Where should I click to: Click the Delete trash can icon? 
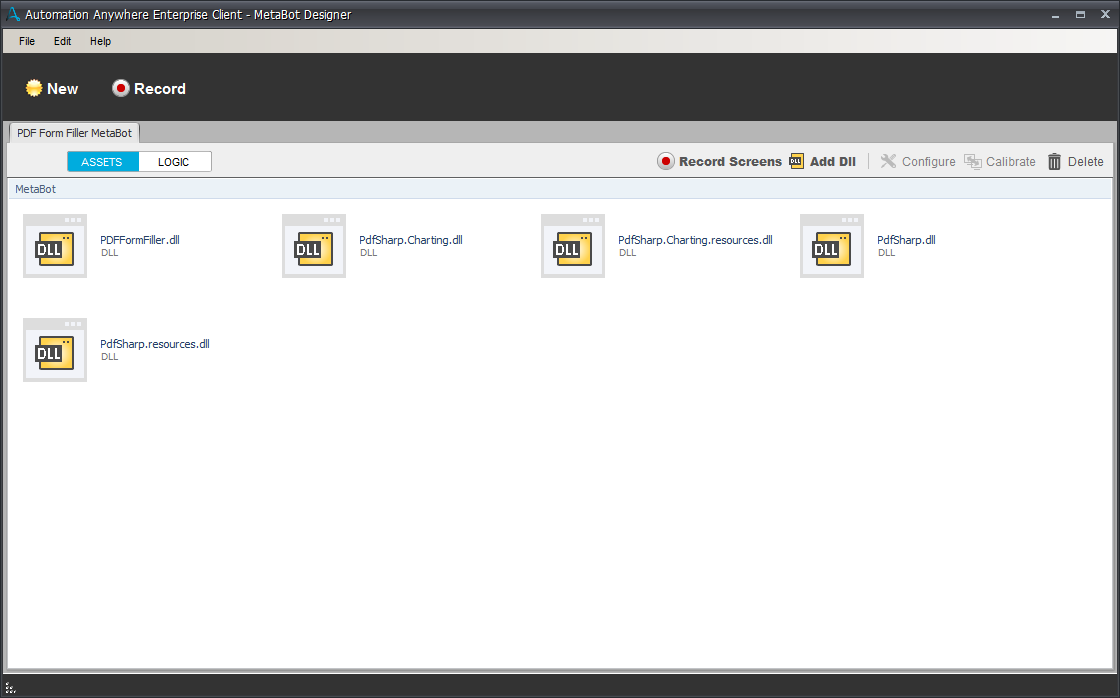pos(1054,161)
